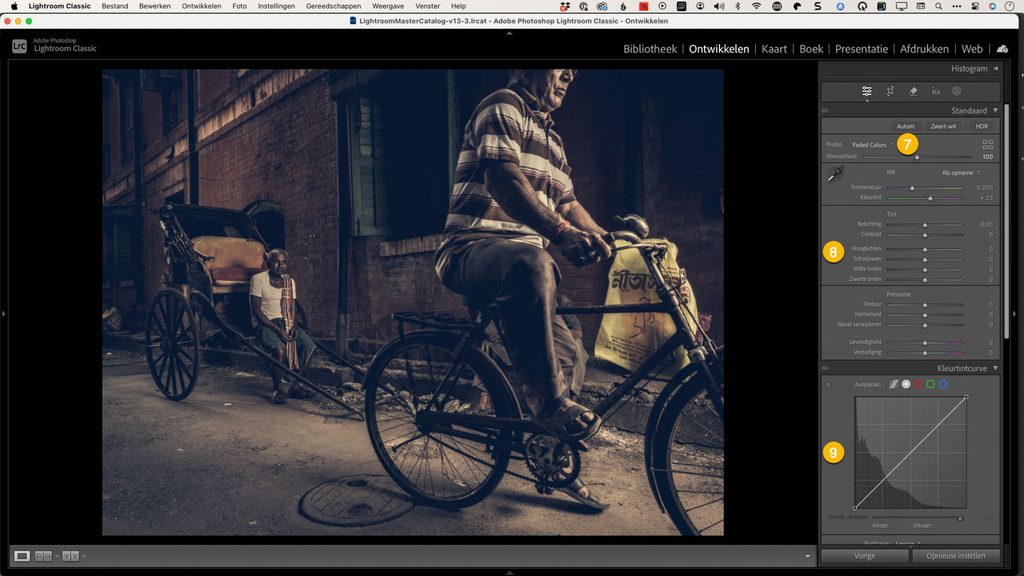Select the green channel curve
Screen dimensions: 1024x576
931,384
